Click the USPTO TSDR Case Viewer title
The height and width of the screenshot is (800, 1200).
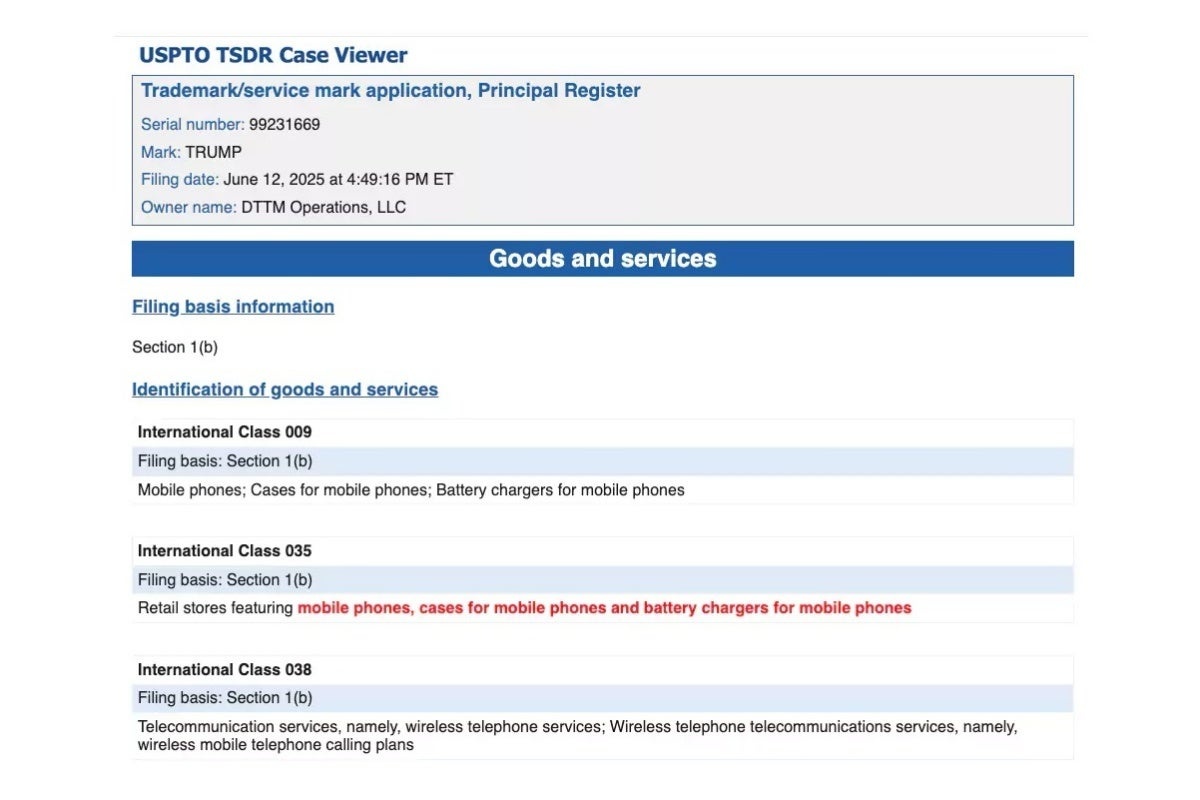(x=273, y=55)
